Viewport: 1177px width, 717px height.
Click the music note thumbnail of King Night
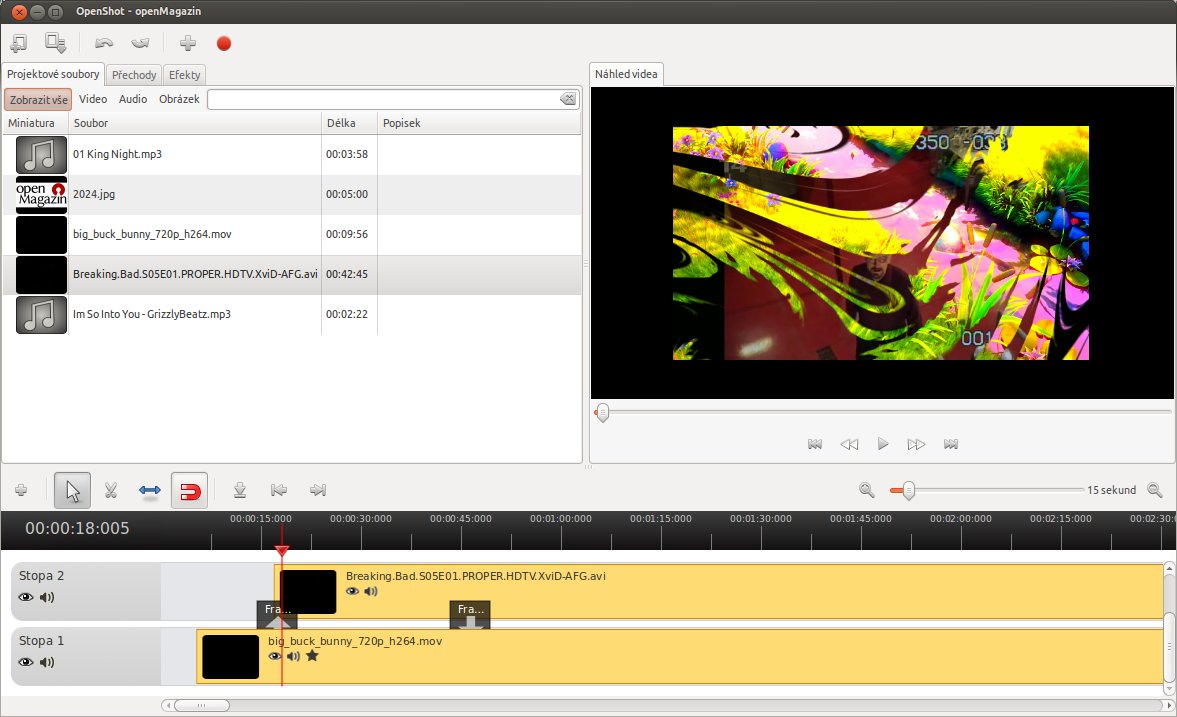pyautogui.click(x=41, y=155)
